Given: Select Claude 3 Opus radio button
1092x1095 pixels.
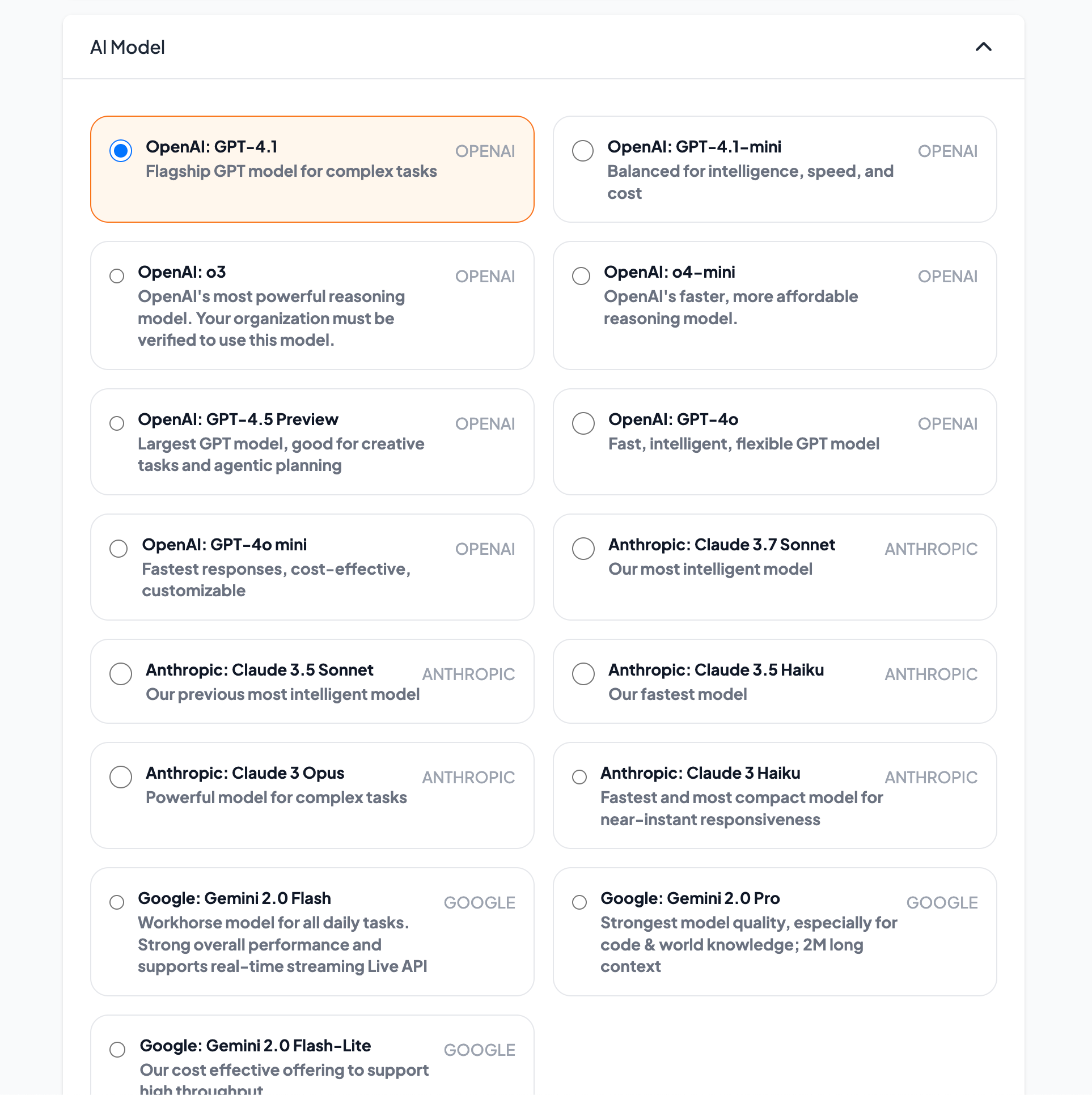Looking at the screenshot, I should (x=121, y=777).
